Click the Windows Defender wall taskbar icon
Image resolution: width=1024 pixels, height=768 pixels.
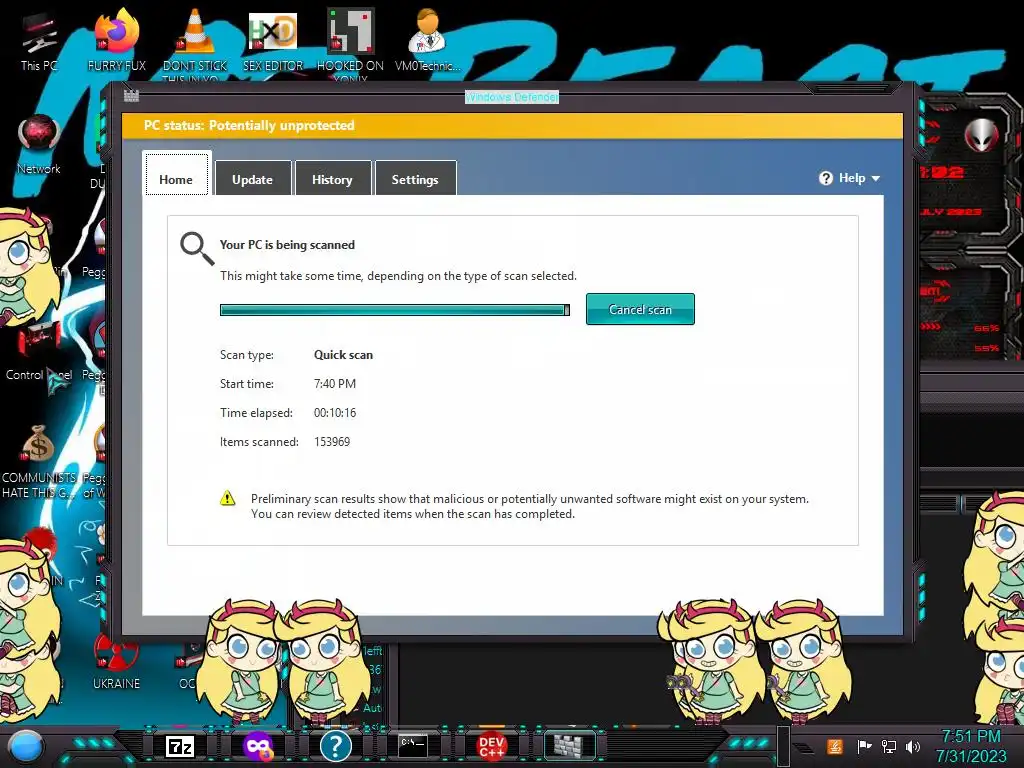coord(569,746)
